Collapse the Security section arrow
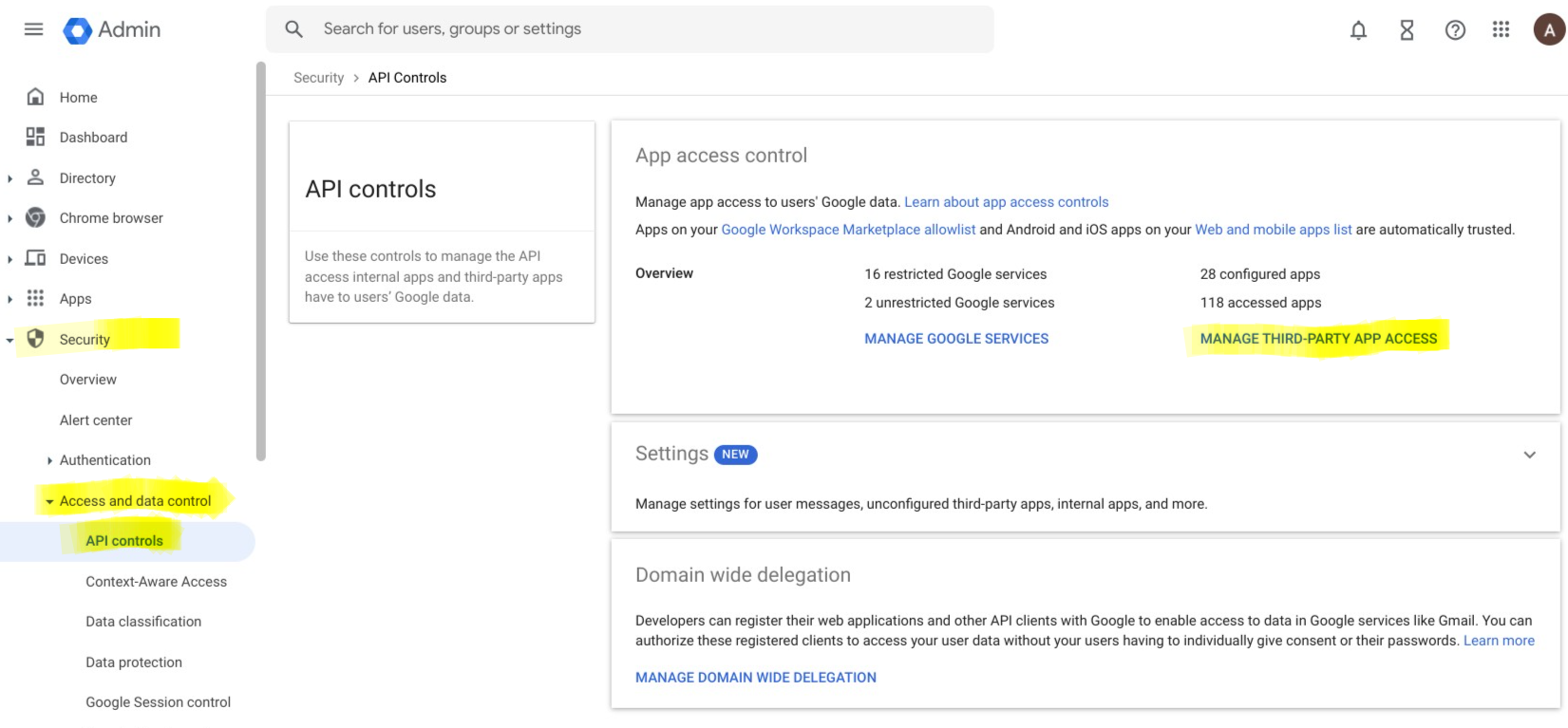 coord(9,340)
